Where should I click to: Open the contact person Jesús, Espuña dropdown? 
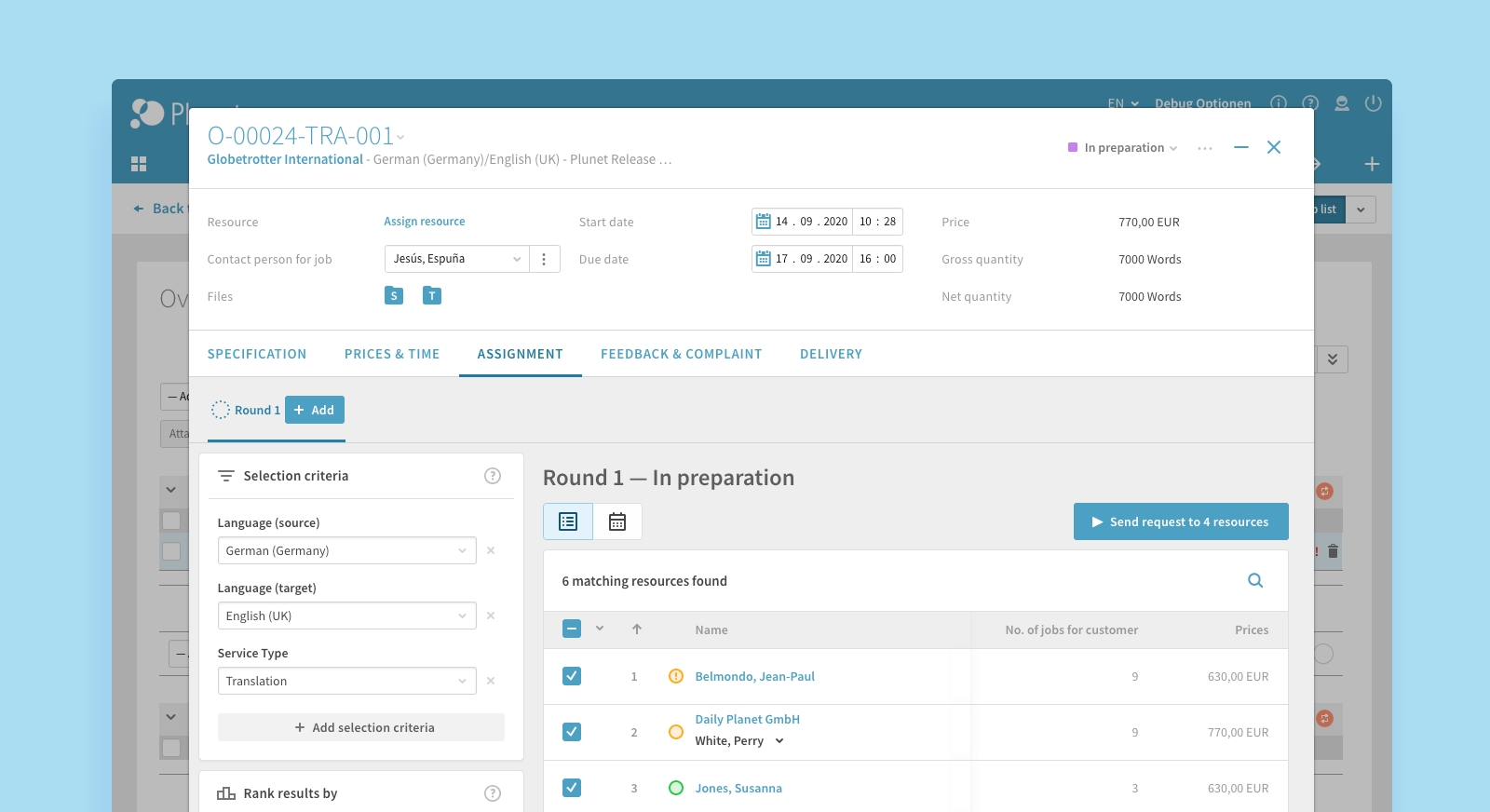click(457, 259)
